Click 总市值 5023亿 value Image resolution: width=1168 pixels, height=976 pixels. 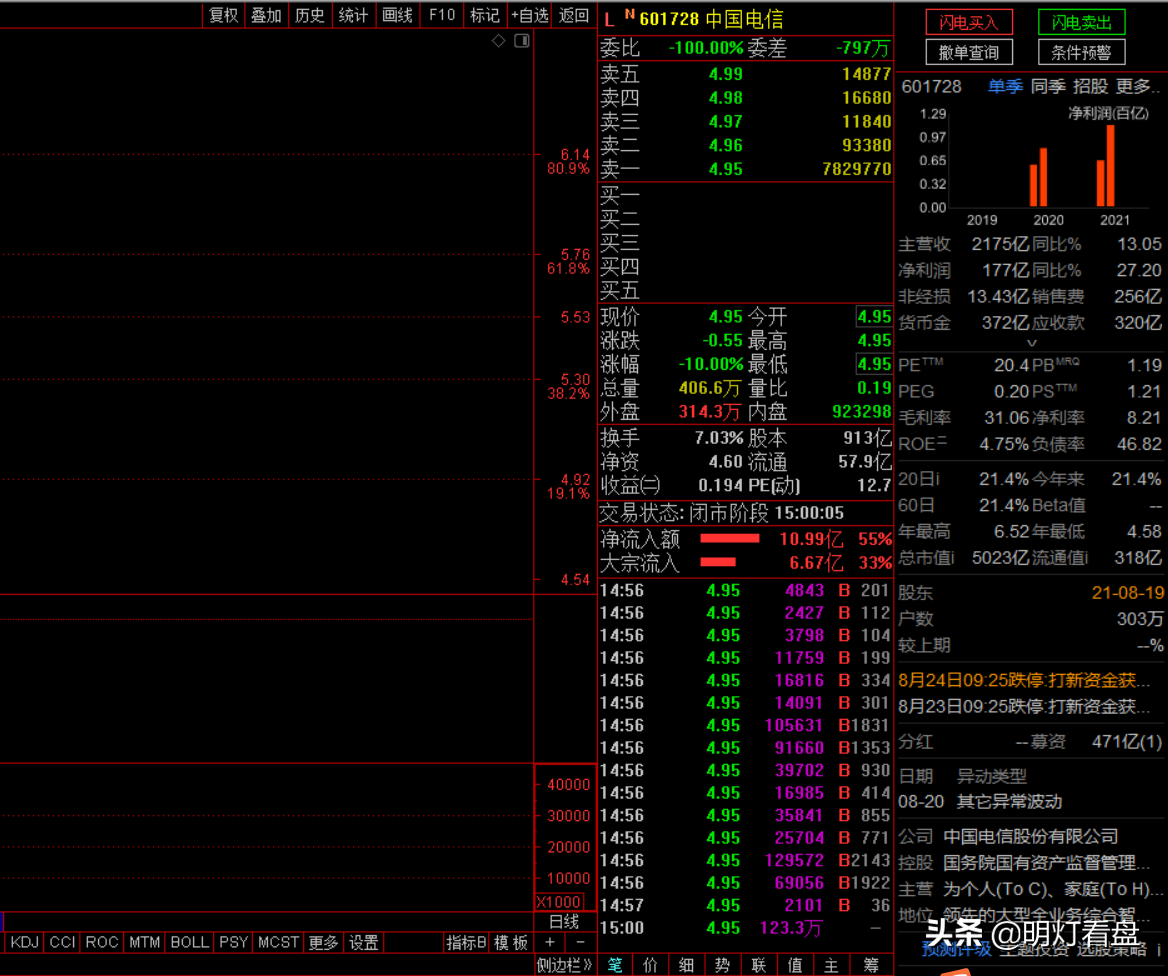point(1002,557)
